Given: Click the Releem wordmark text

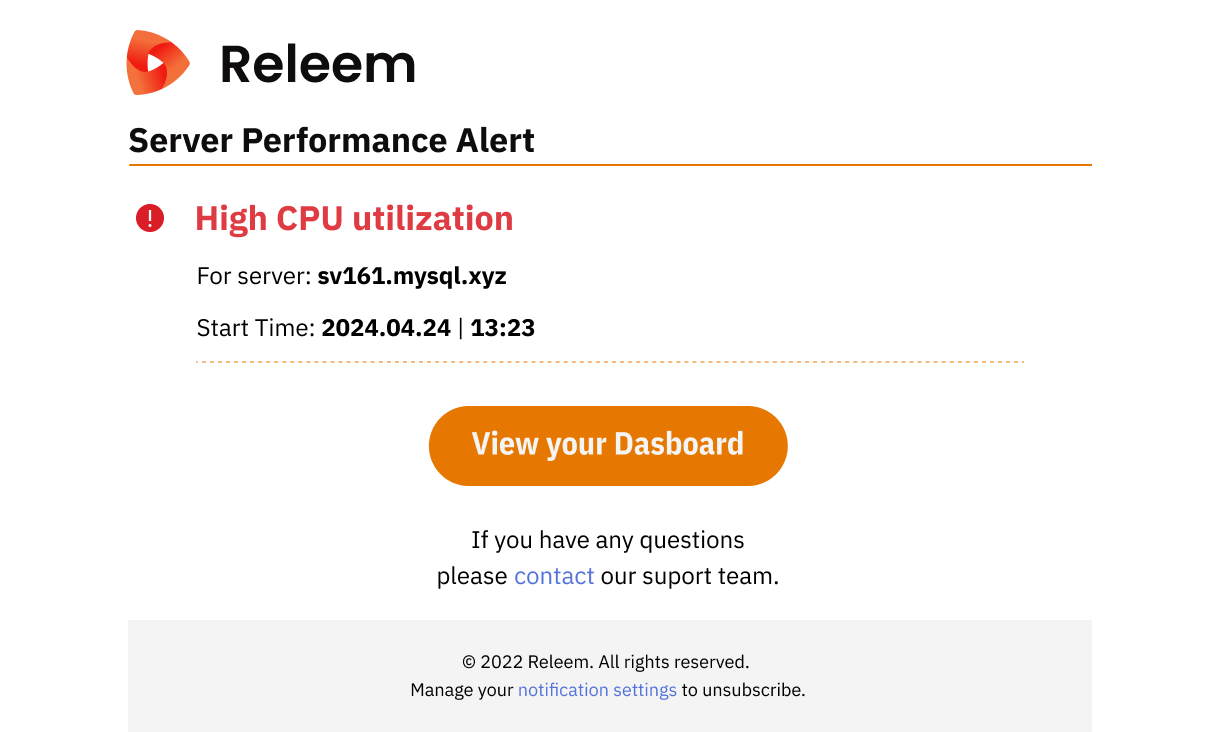Looking at the screenshot, I should pos(318,63).
